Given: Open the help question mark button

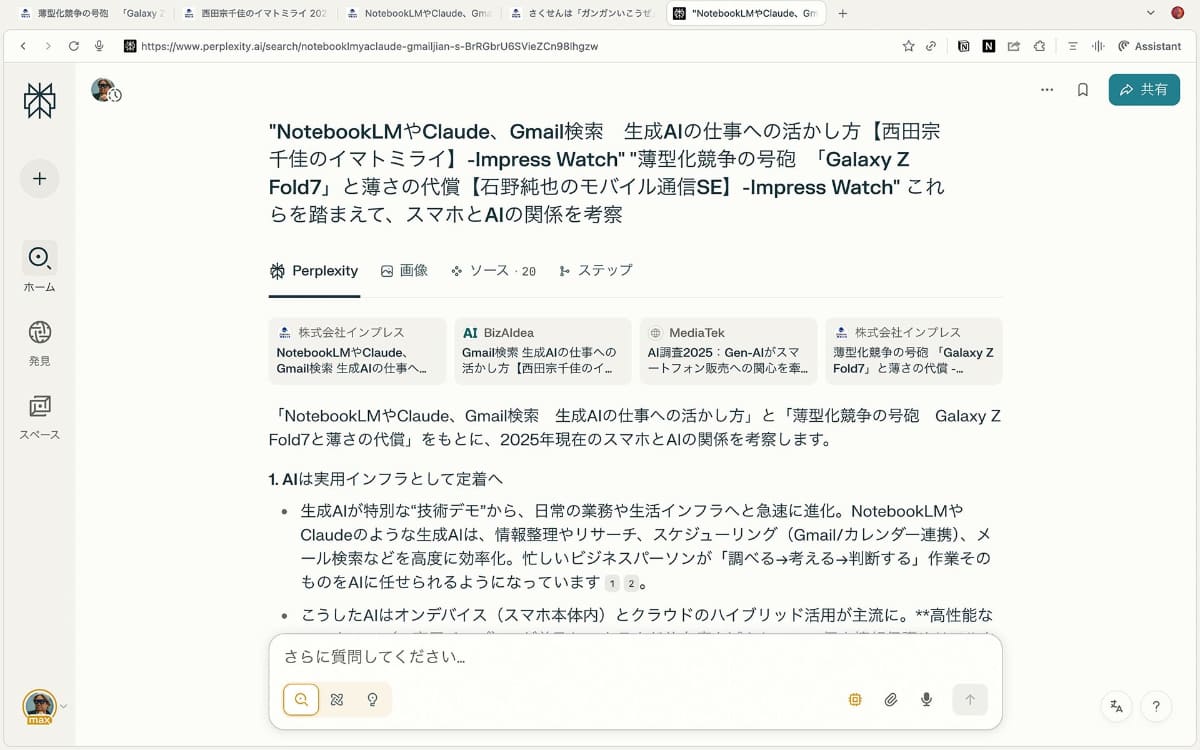Looking at the screenshot, I should point(1156,706).
